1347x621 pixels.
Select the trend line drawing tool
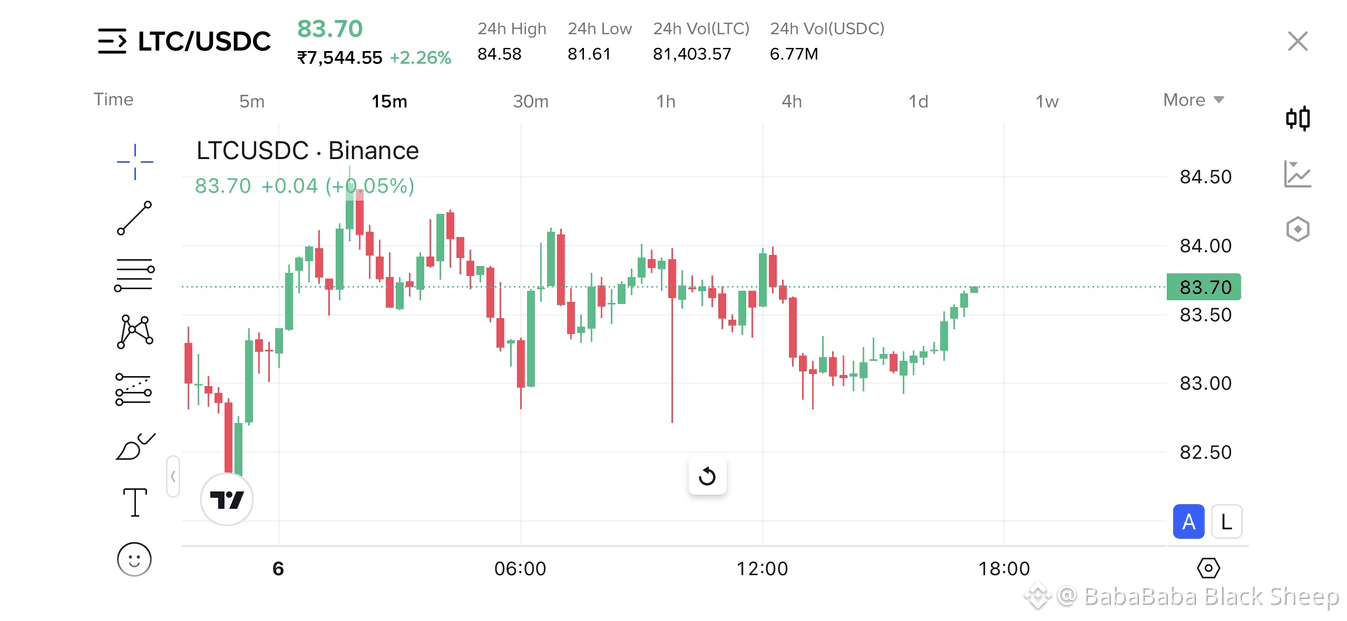point(134,218)
